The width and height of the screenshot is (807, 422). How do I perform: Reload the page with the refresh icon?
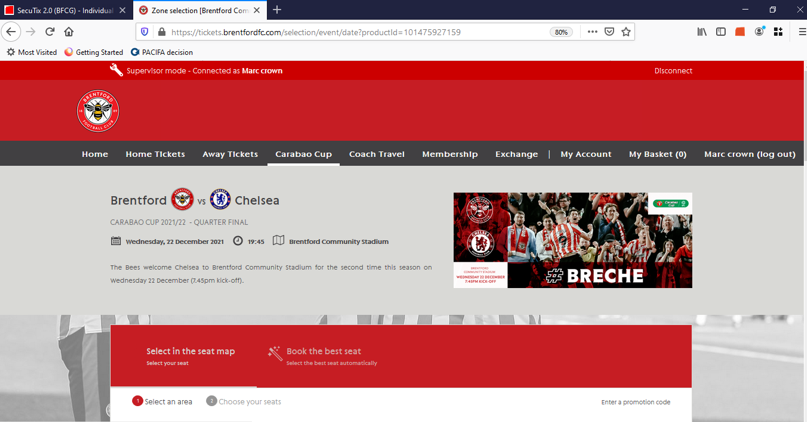point(50,32)
